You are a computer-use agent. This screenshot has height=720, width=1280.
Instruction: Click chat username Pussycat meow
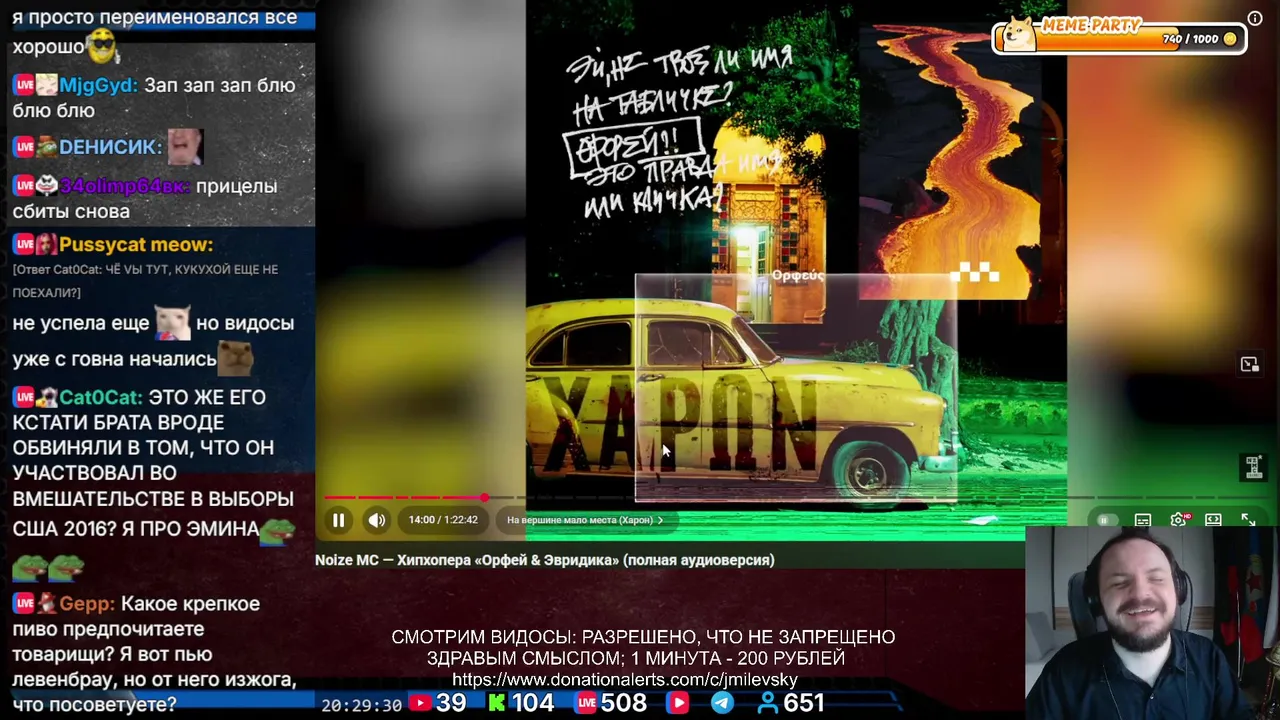pos(136,245)
